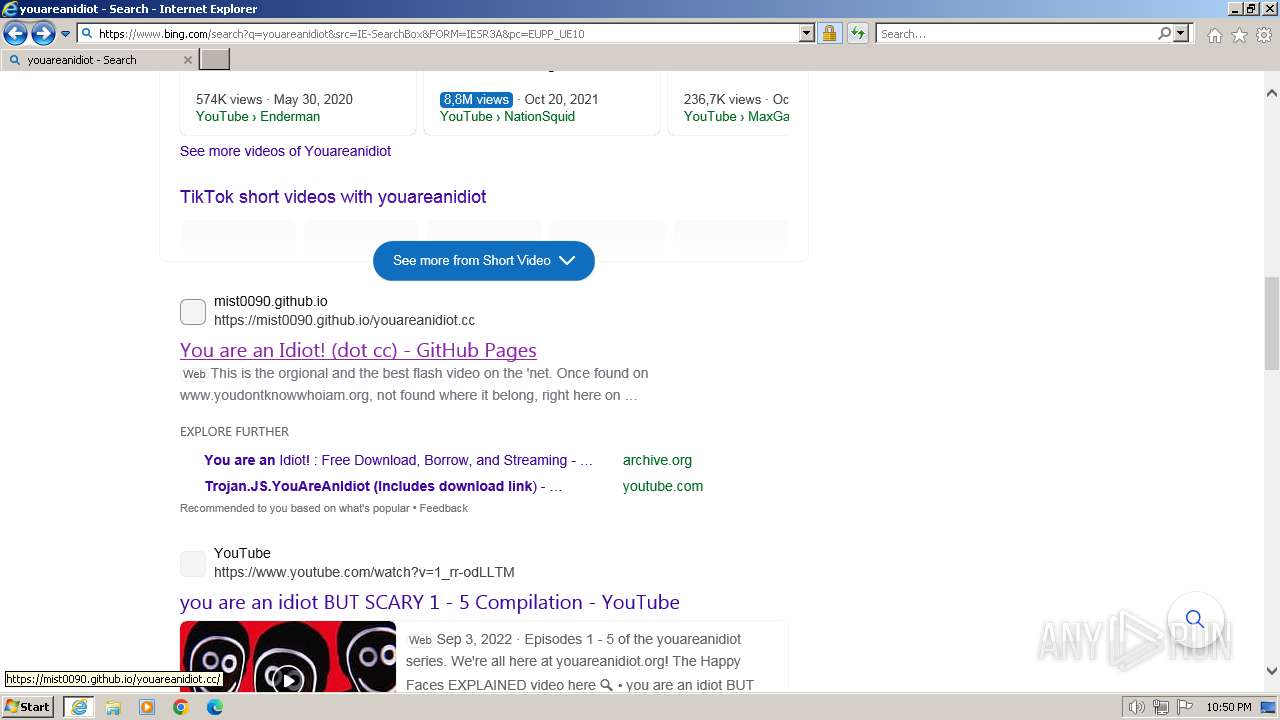Refresh the page with the green arrows icon
The height and width of the screenshot is (720, 1280).
click(858, 33)
